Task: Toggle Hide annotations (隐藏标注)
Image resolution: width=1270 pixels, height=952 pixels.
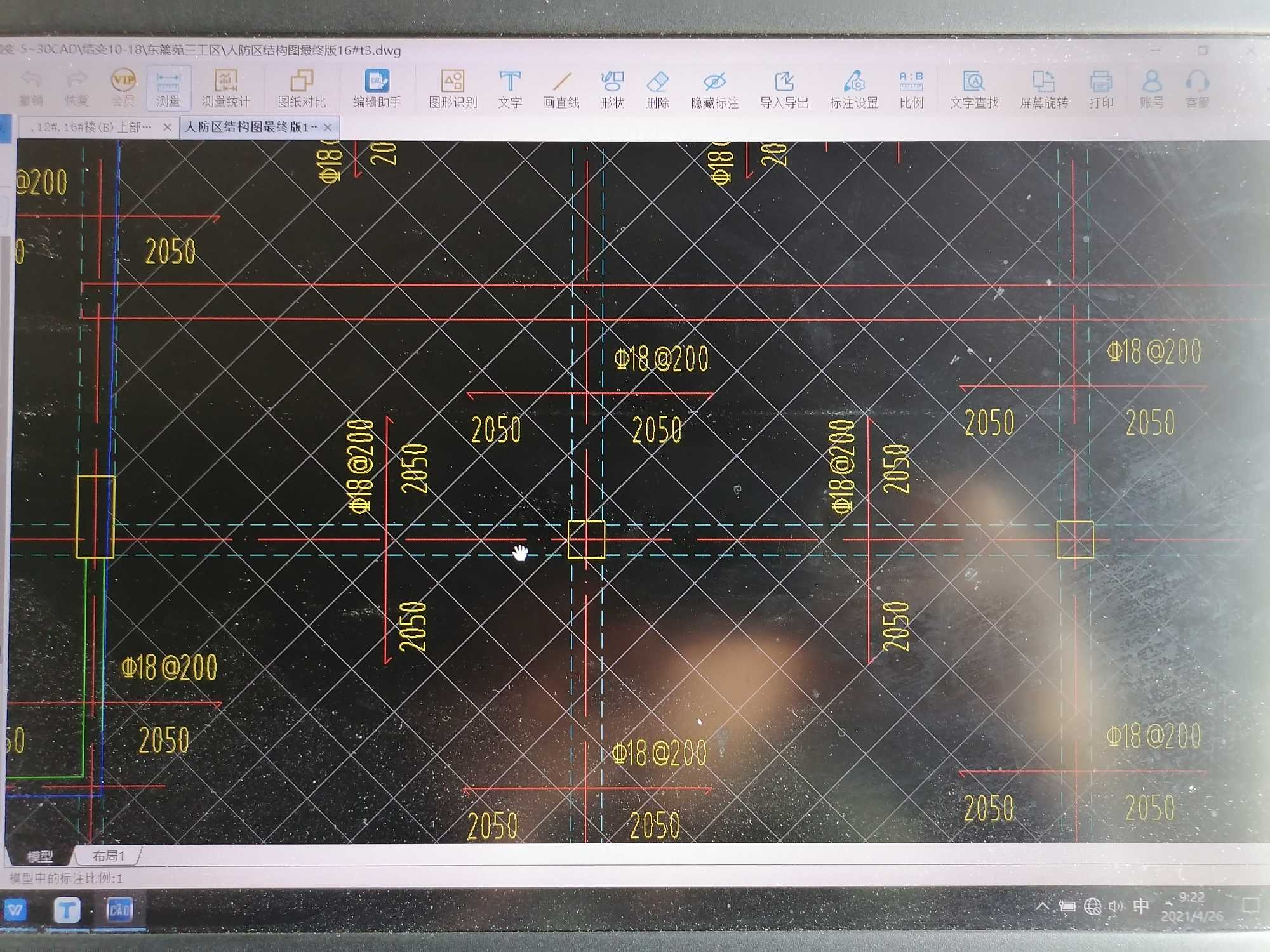Action: pos(714,90)
